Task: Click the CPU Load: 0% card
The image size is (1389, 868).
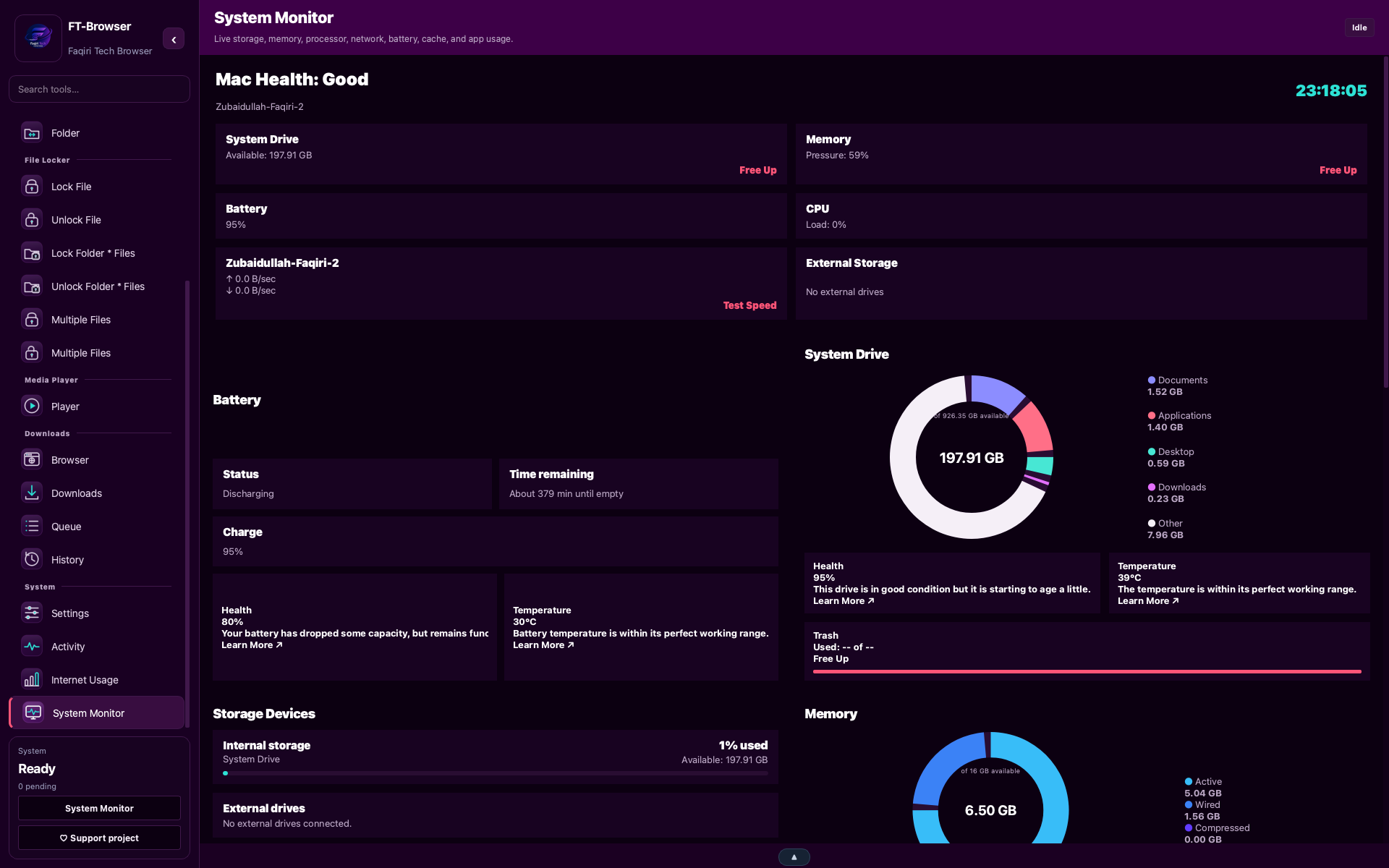Action: pyautogui.click(x=1081, y=216)
